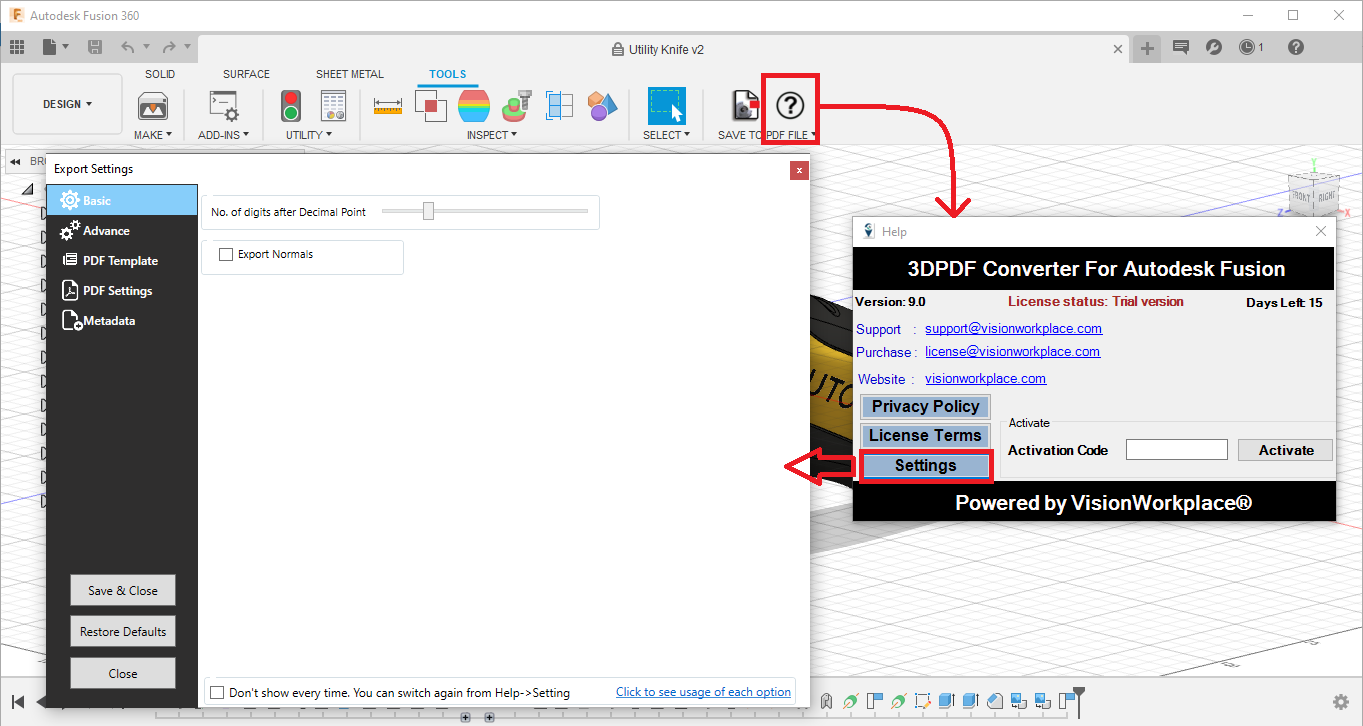1363x726 pixels.
Task: Open the DESIGN workspace dropdown
Action: (x=68, y=104)
